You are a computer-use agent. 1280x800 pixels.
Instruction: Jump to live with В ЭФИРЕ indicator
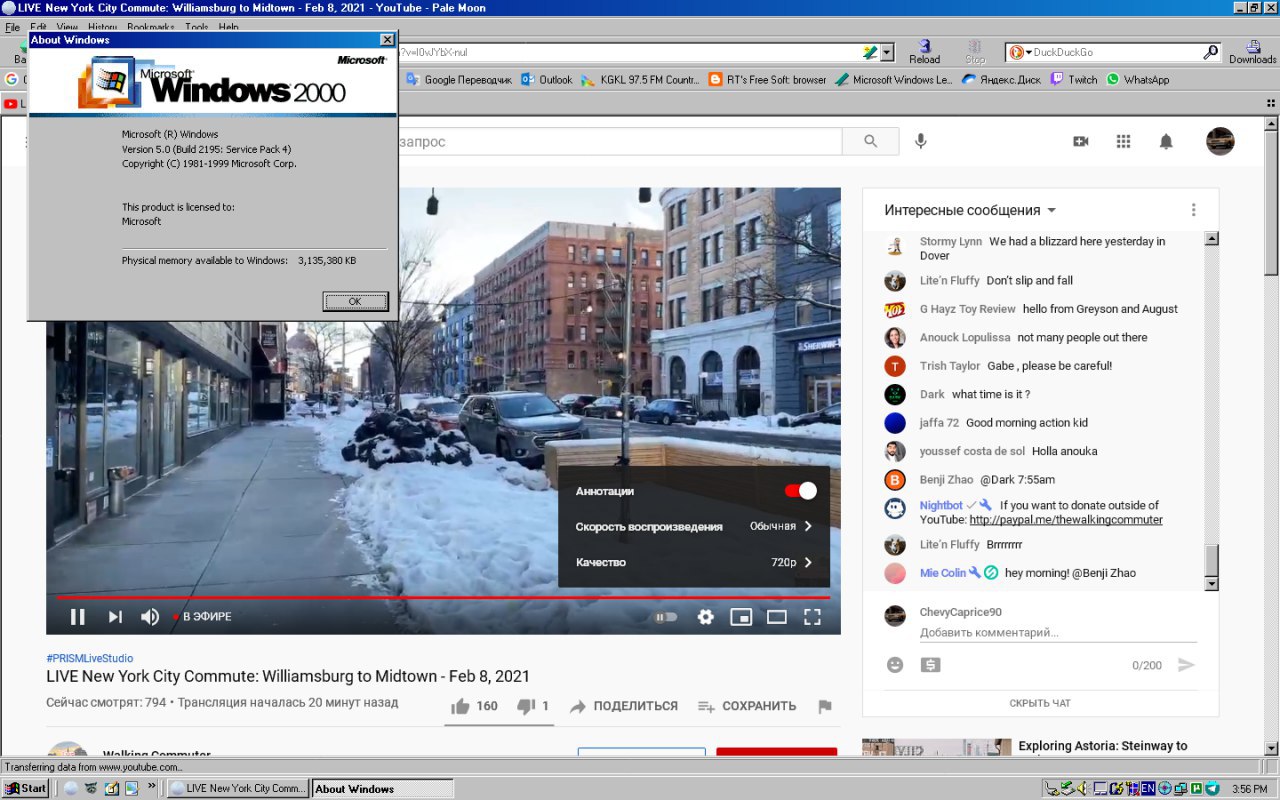pos(202,617)
